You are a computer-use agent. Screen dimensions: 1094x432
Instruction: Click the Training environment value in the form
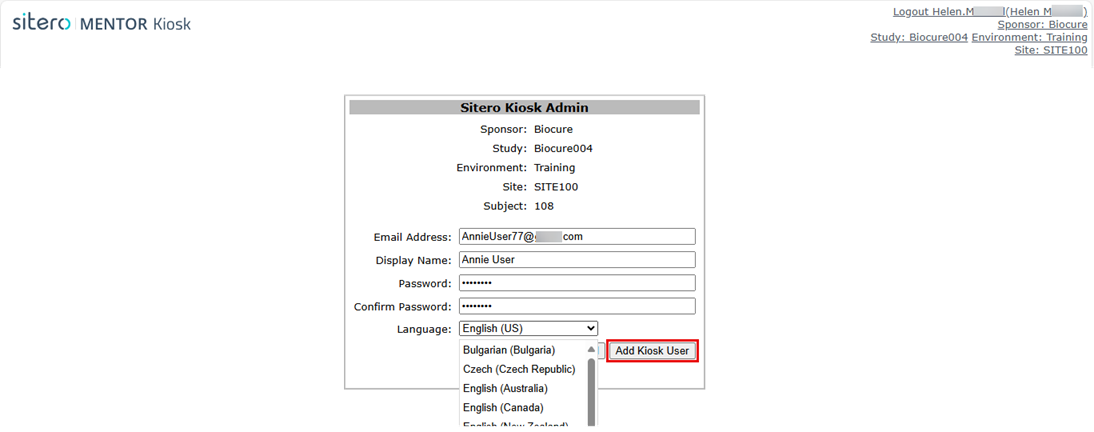(555, 168)
